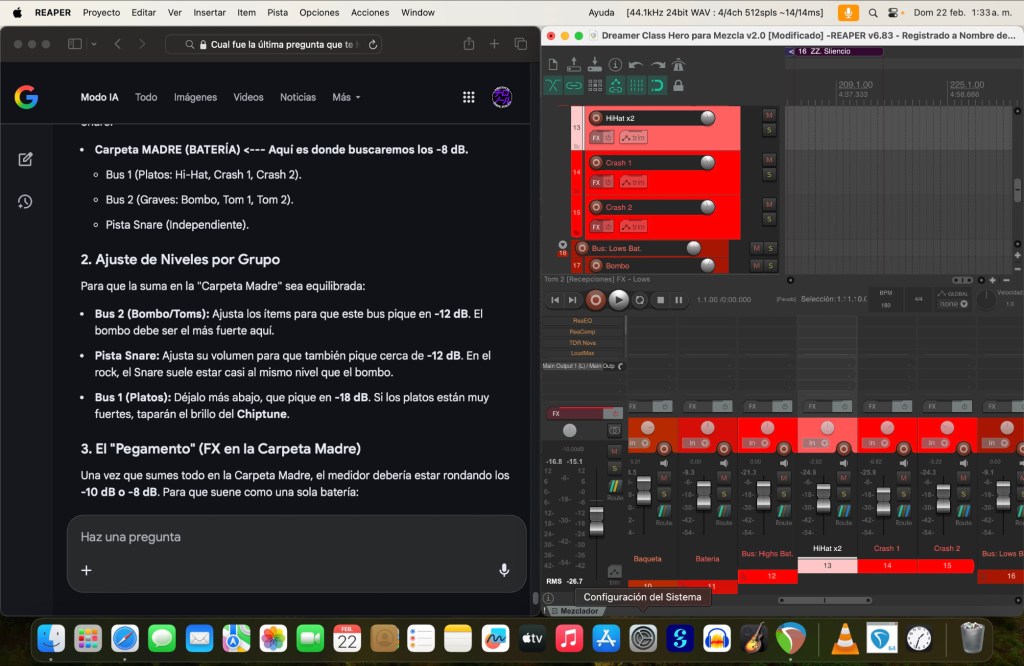This screenshot has width=1024, height=666.
Task: Open FX chain for the Crash 1 track
Action: coord(596,182)
